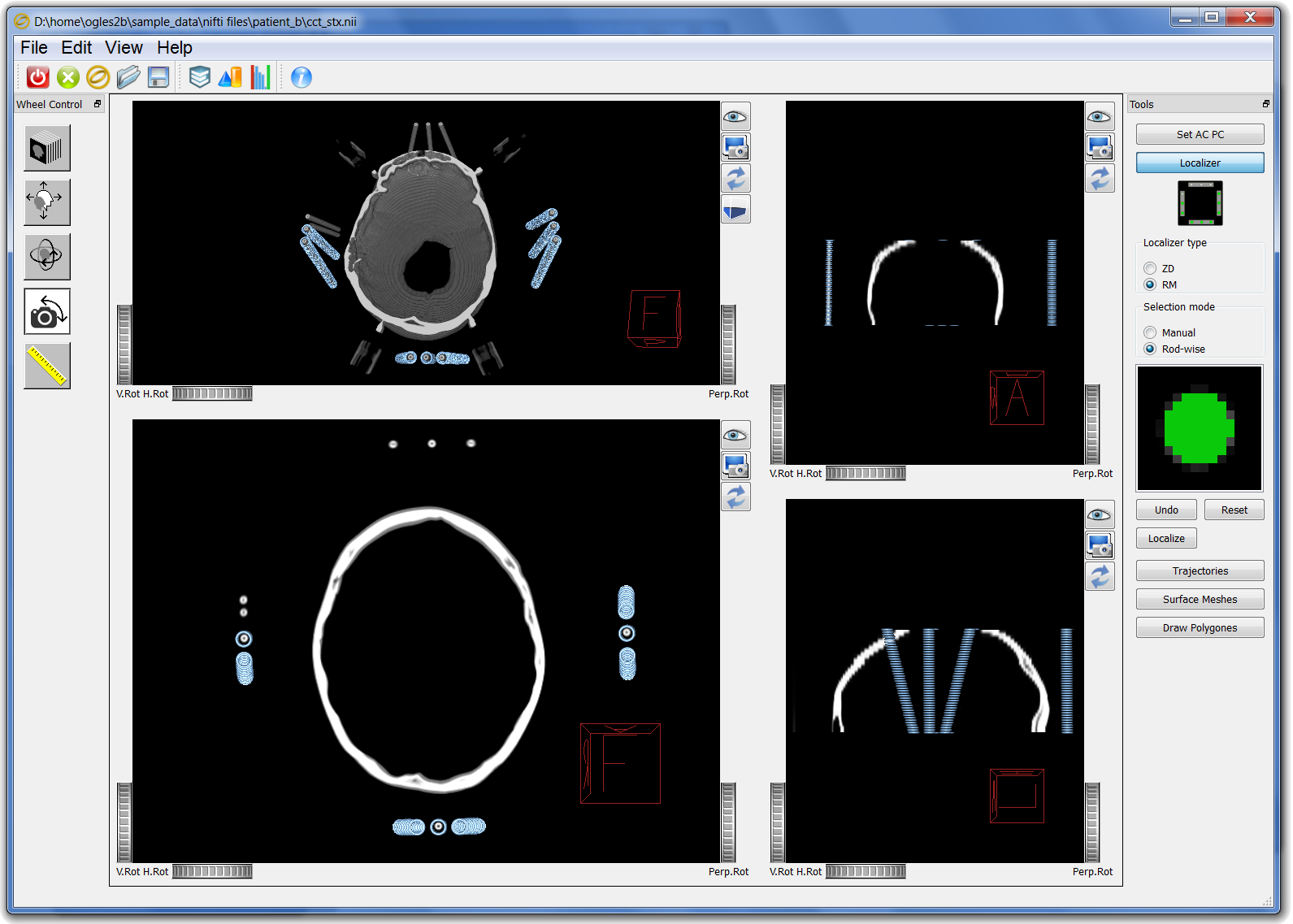
Task: Open a file with the folder icon
Action: click(128, 77)
